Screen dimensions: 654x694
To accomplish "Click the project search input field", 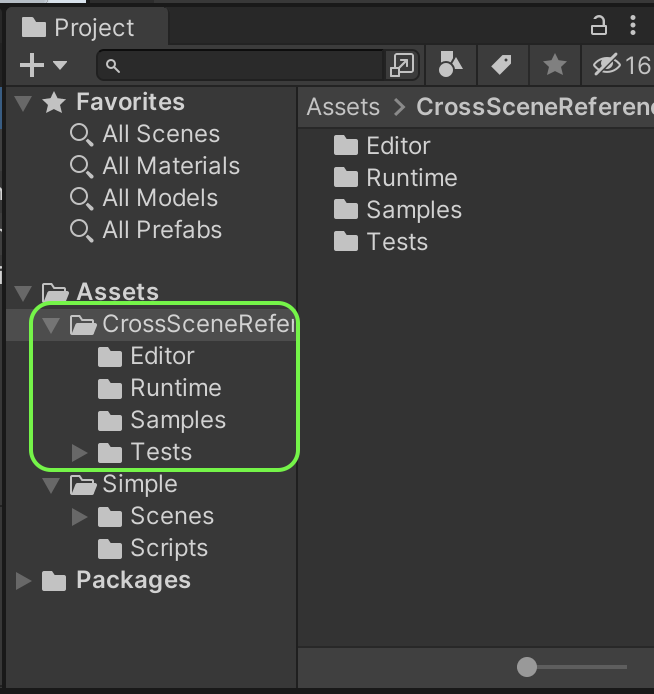I will [x=245, y=66].
